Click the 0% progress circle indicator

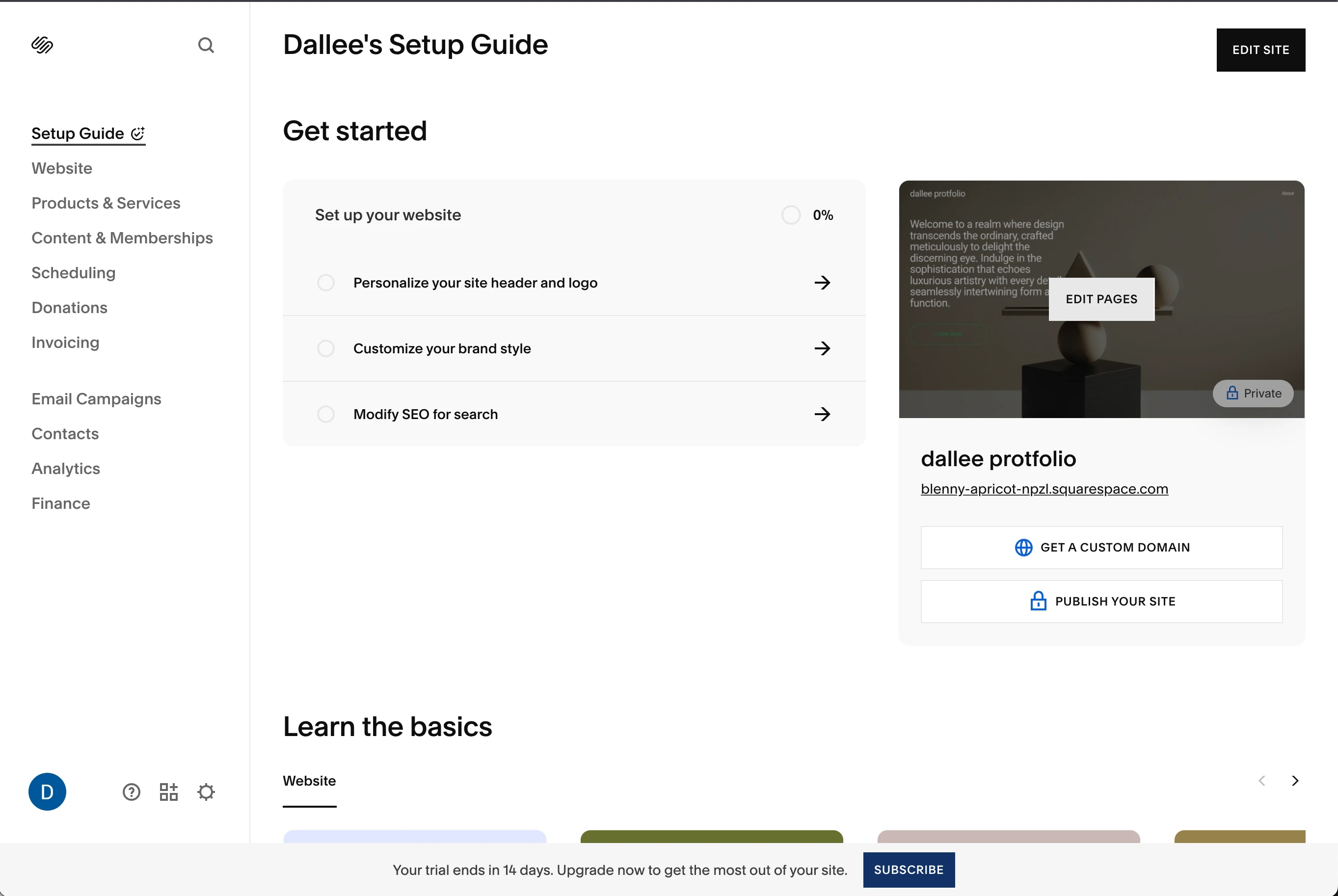791,215
